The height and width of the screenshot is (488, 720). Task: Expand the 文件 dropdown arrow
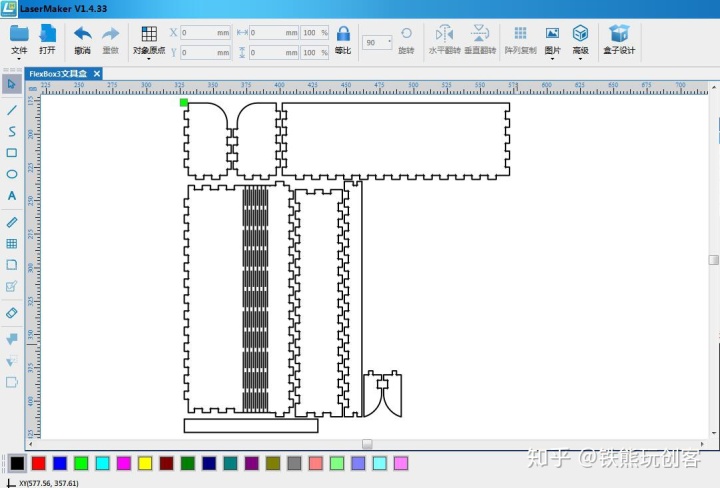coord(19,59)
